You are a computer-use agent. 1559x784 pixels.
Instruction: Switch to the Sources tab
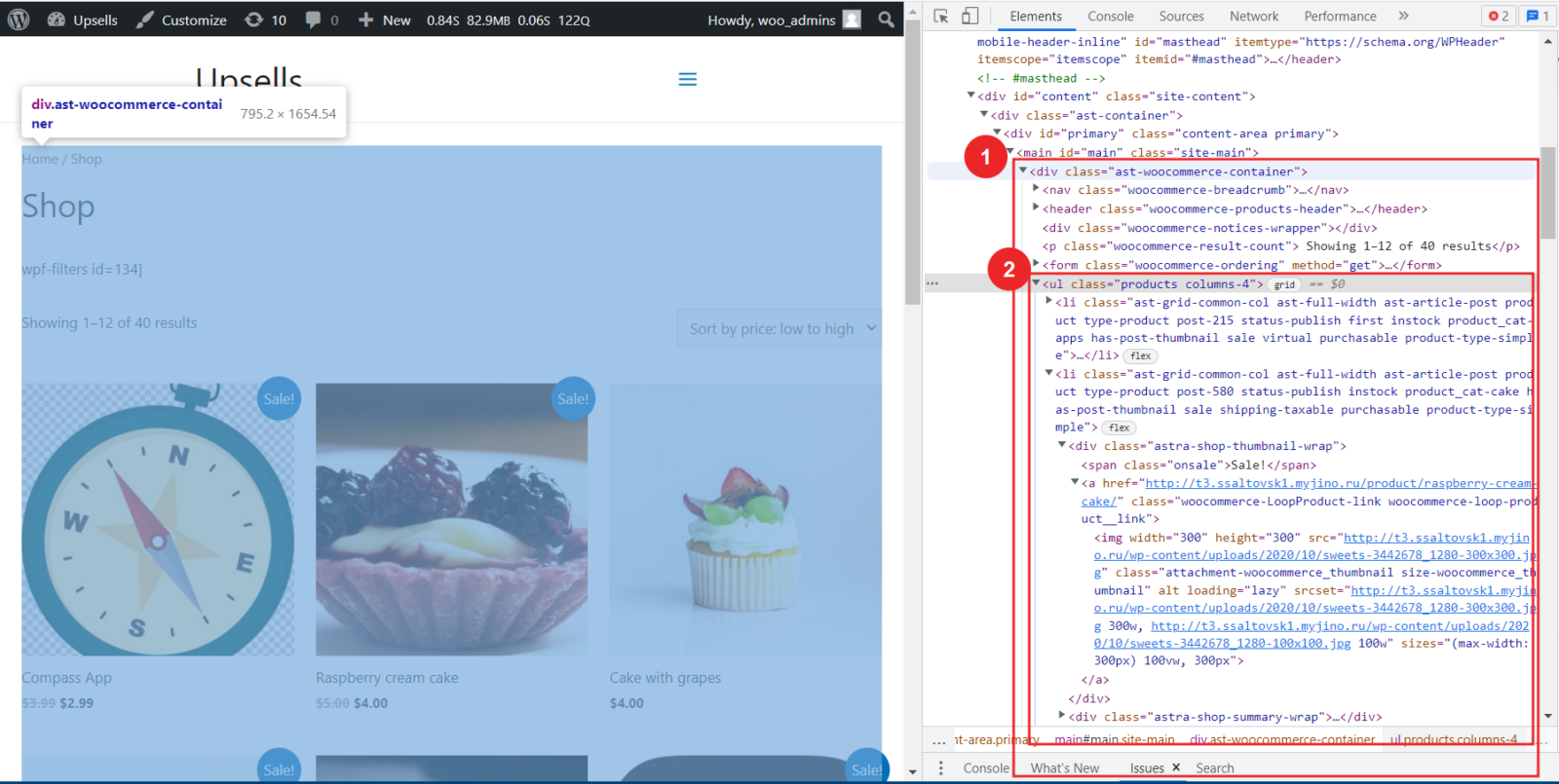coord(1182,16)
